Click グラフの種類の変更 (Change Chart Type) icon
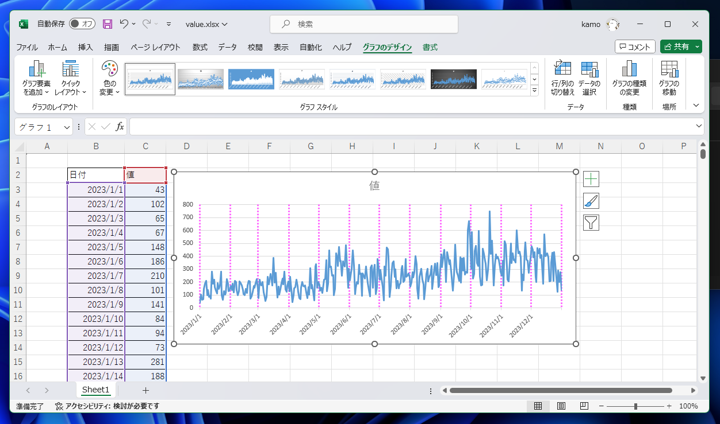Viewport: 720px width, 424px height. click(x=629, y=71)
